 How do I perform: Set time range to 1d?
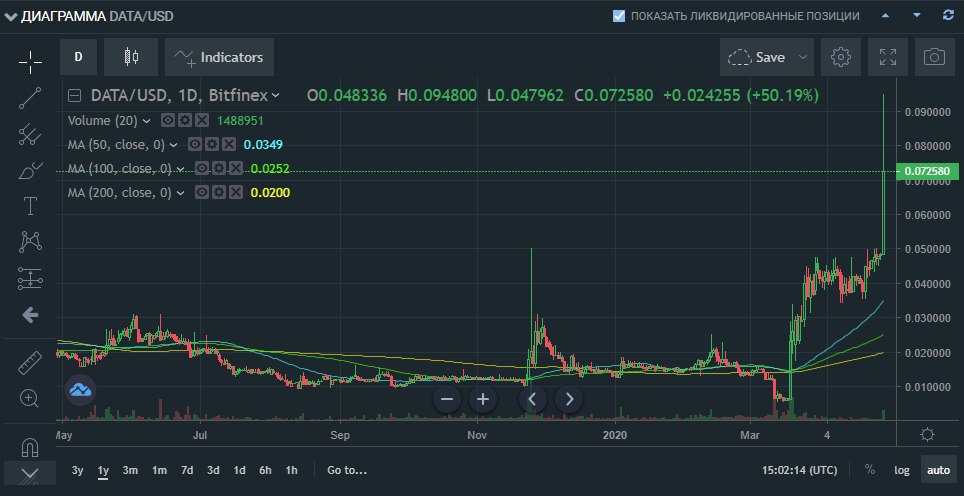tap(239, 470)
